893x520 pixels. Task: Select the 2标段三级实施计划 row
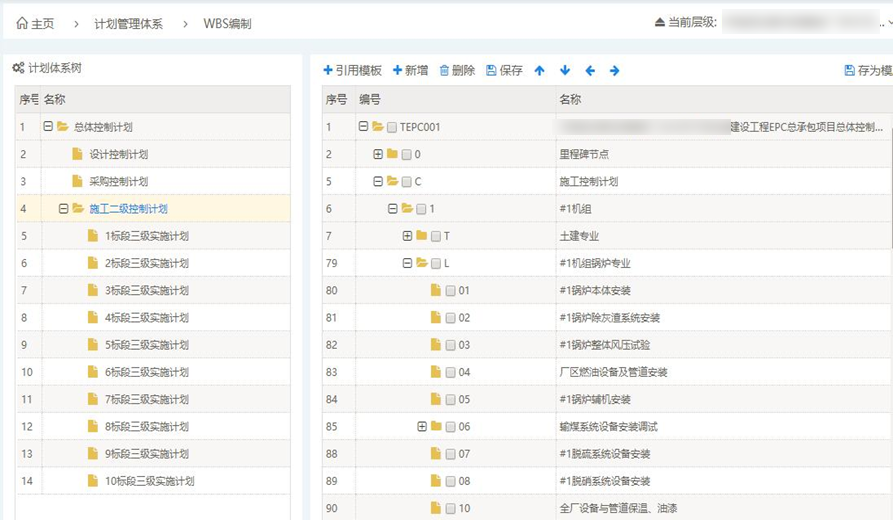pyautogui.click(x=153, y=263)
